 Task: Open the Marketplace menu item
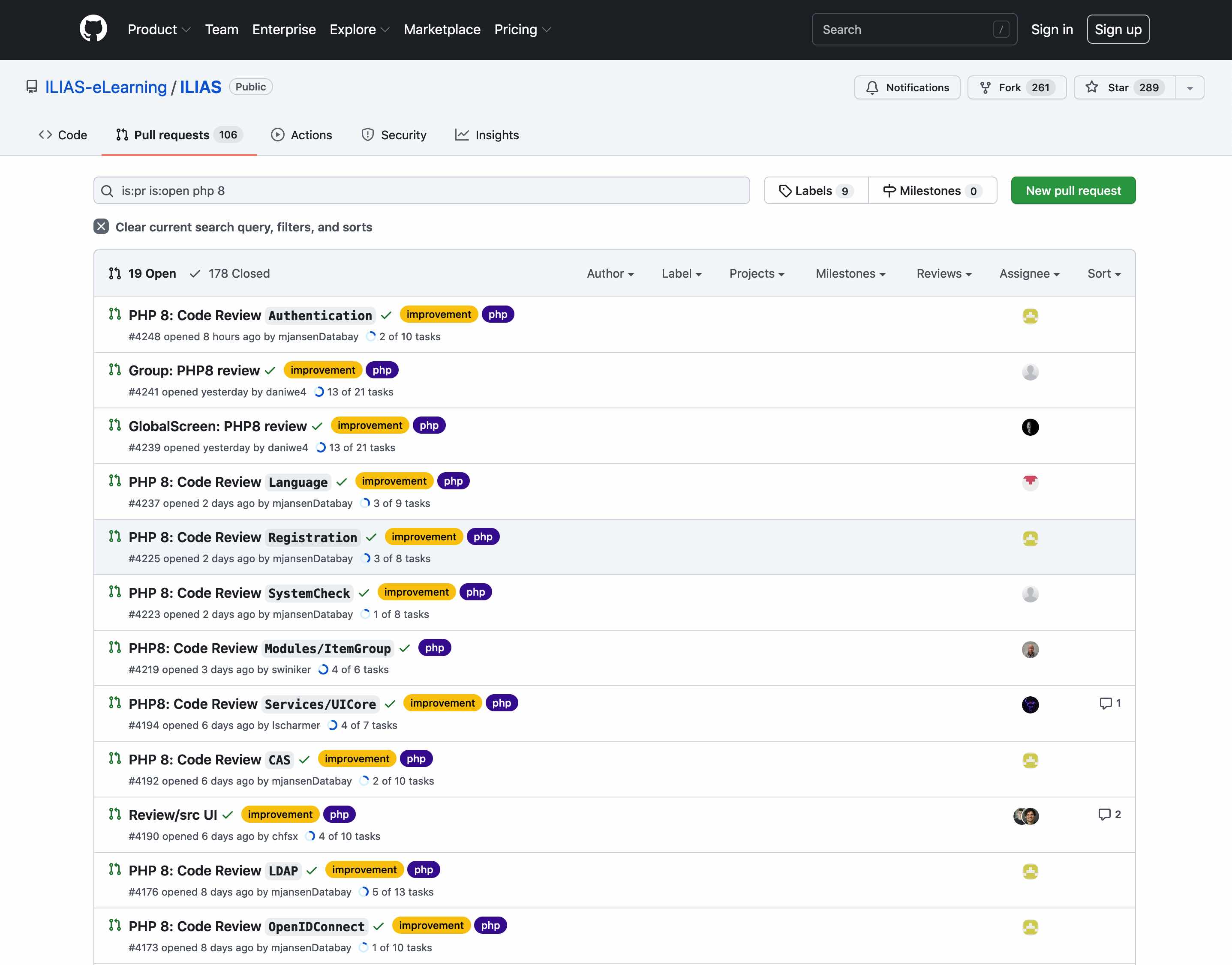[x=442, y=30]
